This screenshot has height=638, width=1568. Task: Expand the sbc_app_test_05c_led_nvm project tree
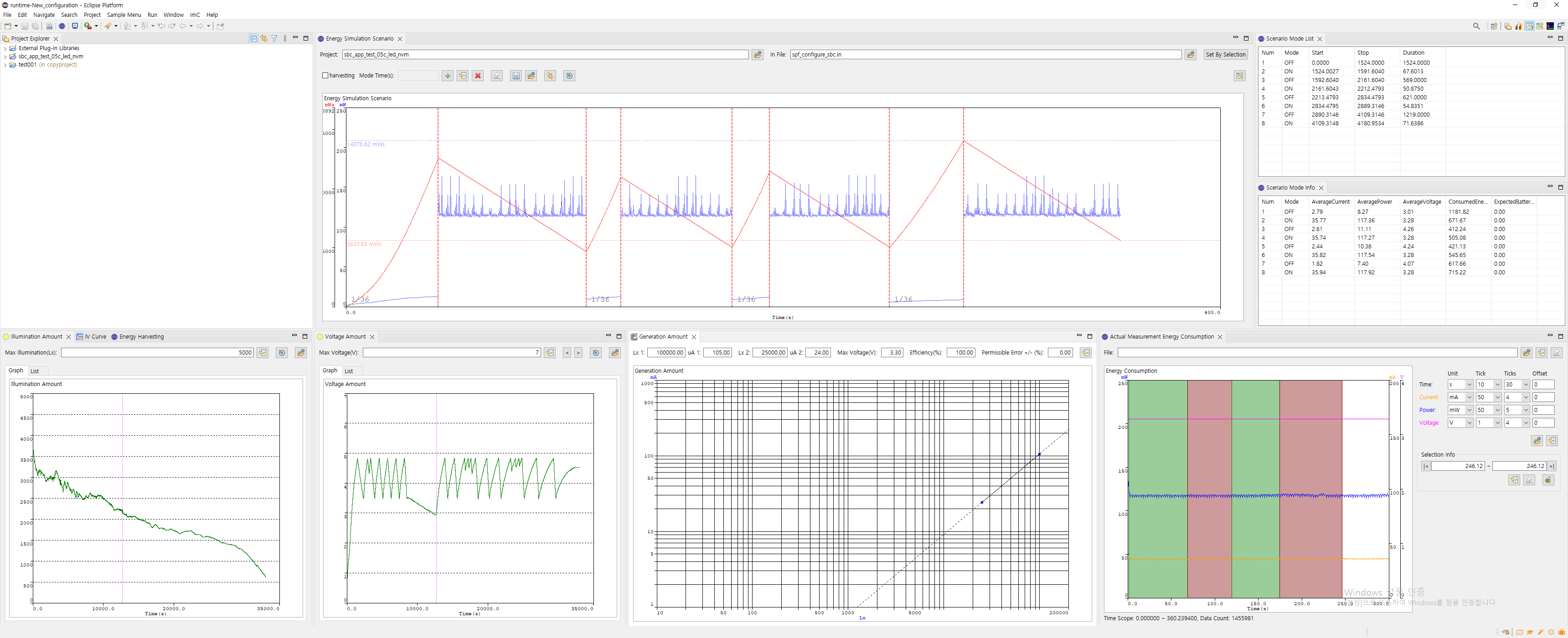(x=5, y=57)
